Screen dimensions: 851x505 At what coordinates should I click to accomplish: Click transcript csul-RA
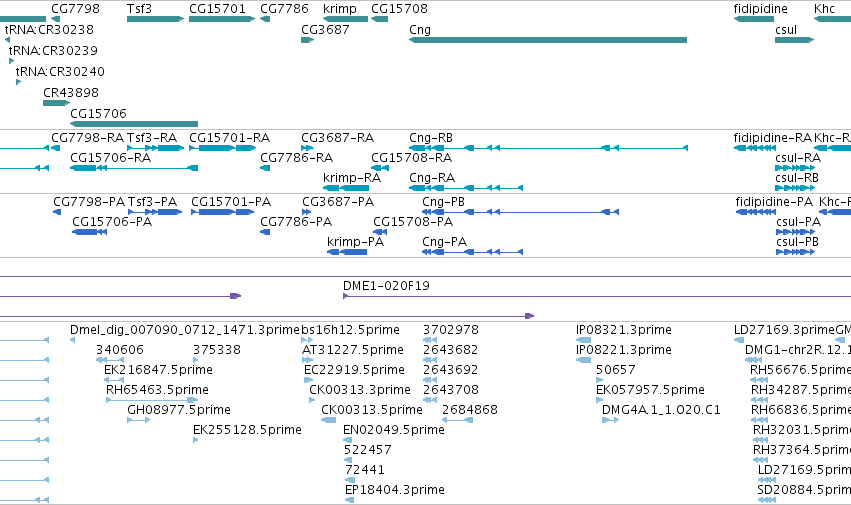795,168
